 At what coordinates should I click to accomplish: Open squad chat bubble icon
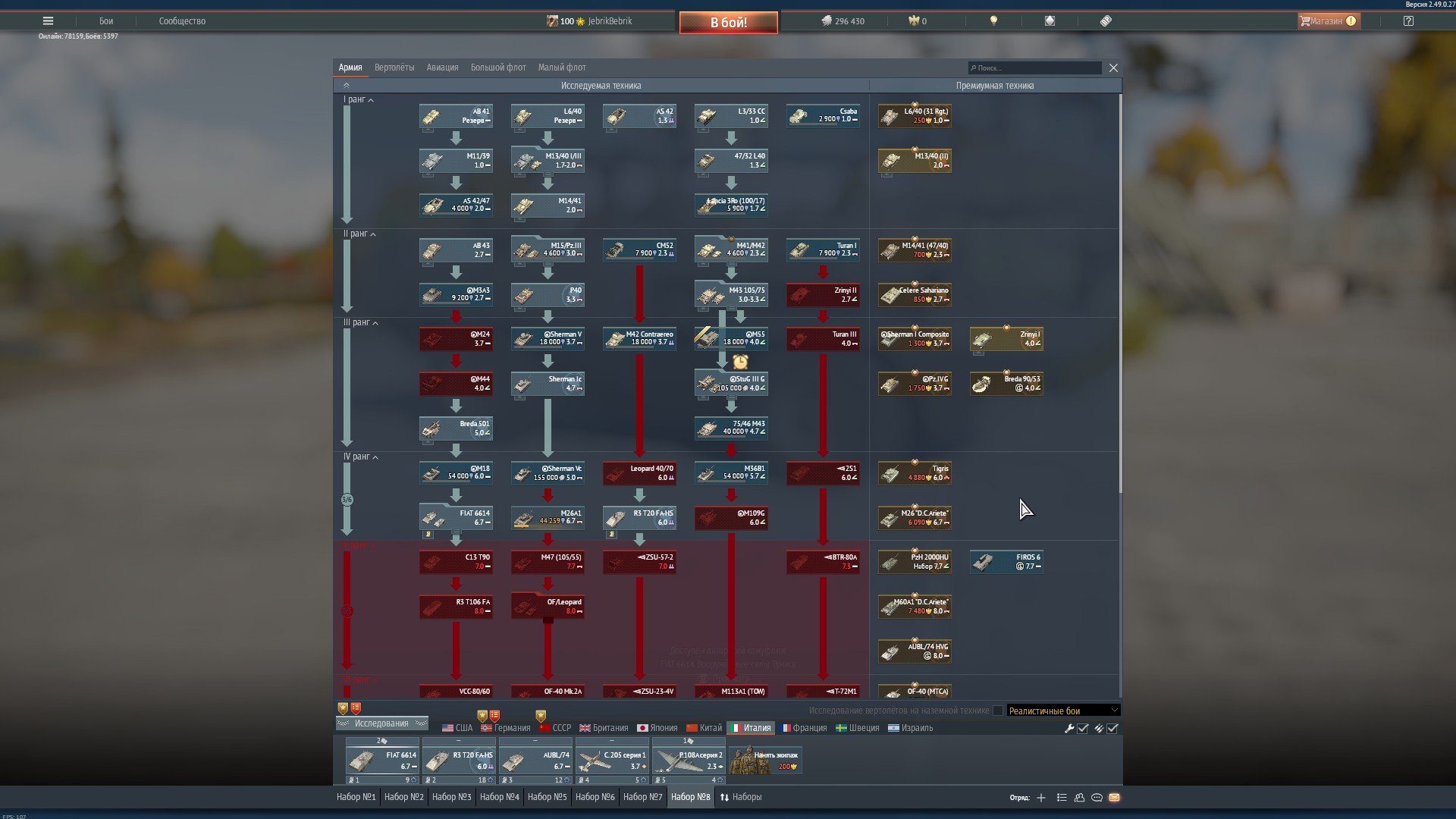1097,798
